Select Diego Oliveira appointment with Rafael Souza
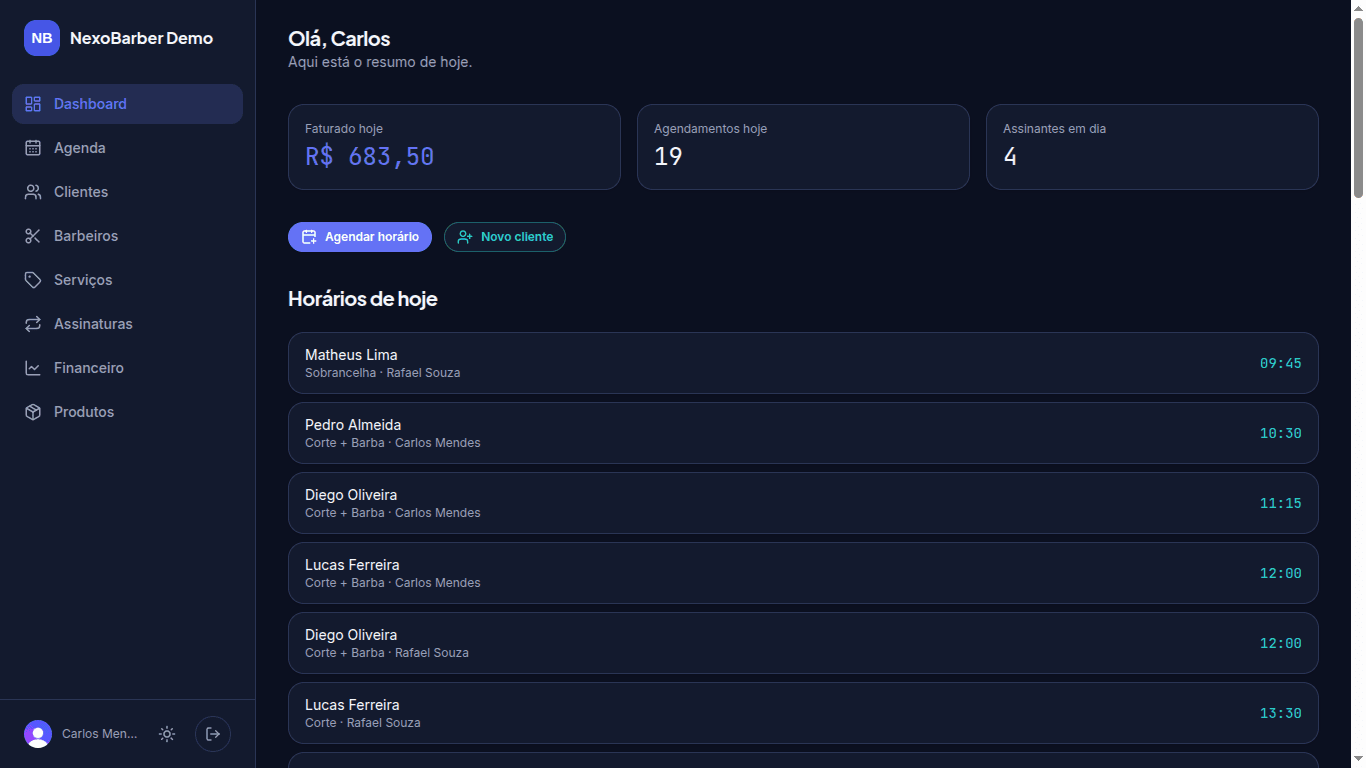This screenshot has height=768, width=1366. click(x=803, y=643)
